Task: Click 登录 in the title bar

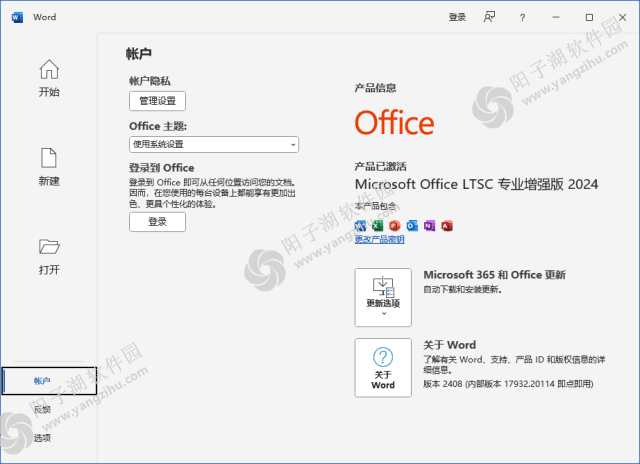Action: tap(457, 17)
